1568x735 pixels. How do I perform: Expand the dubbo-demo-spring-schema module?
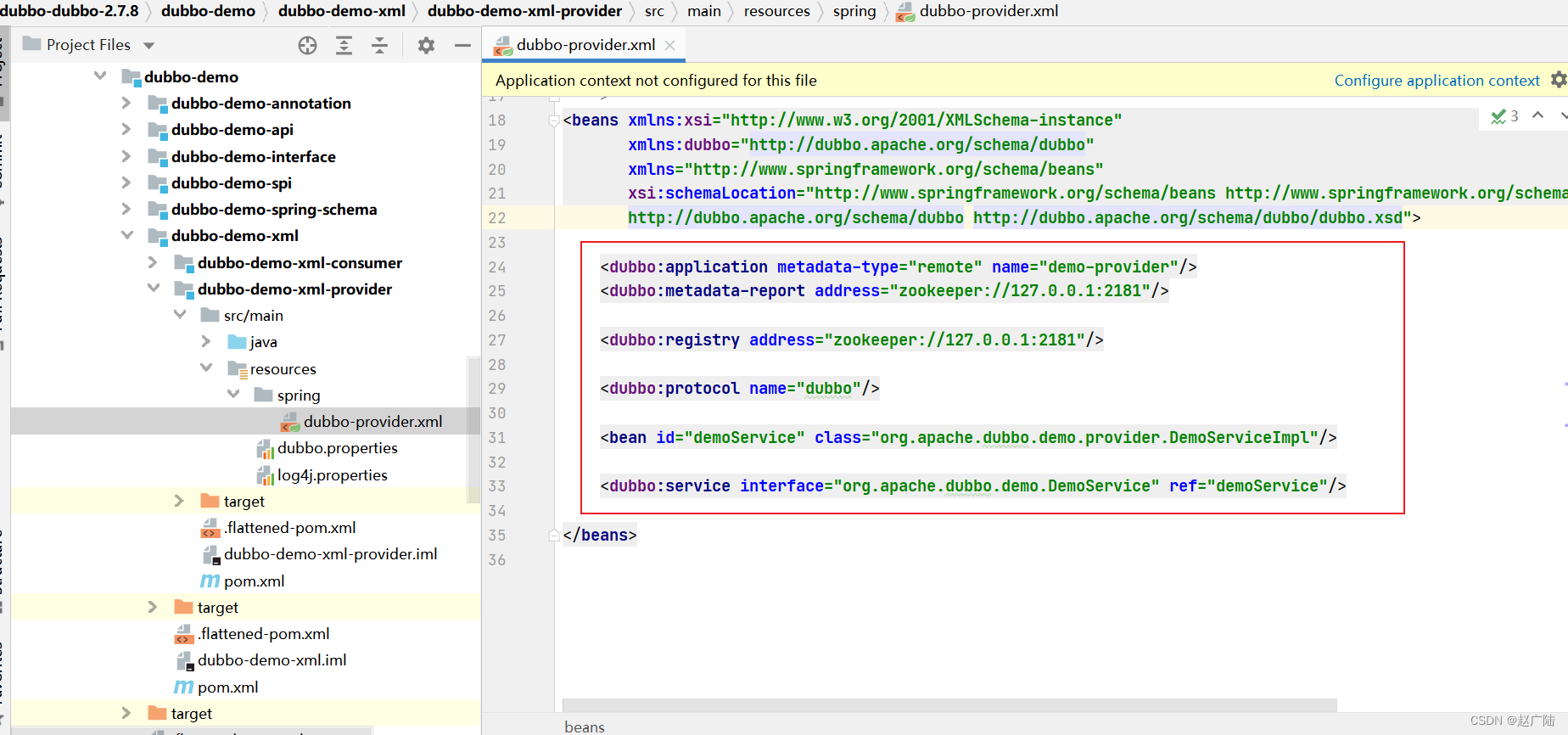(126, 209)
